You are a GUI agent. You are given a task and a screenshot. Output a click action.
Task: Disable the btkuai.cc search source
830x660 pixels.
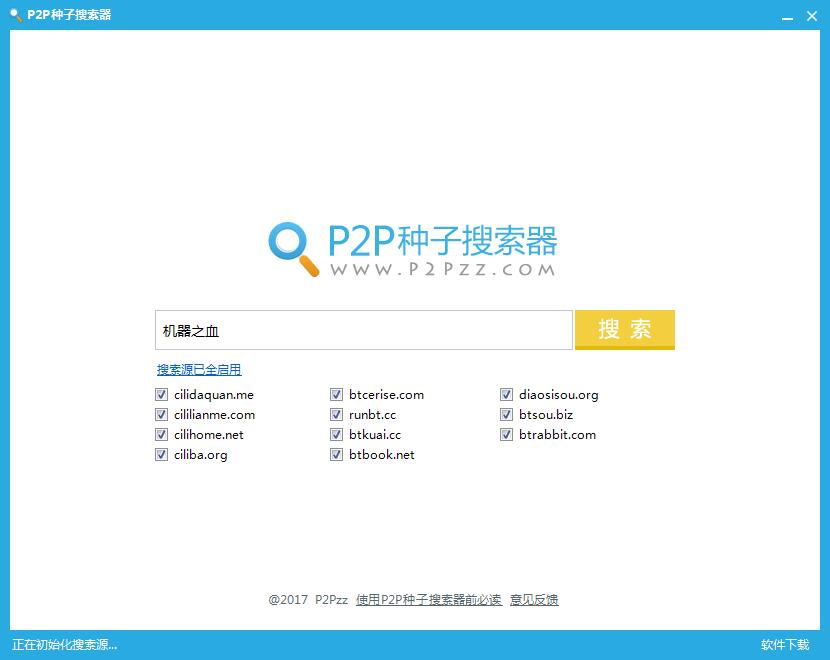pos(337,434)
